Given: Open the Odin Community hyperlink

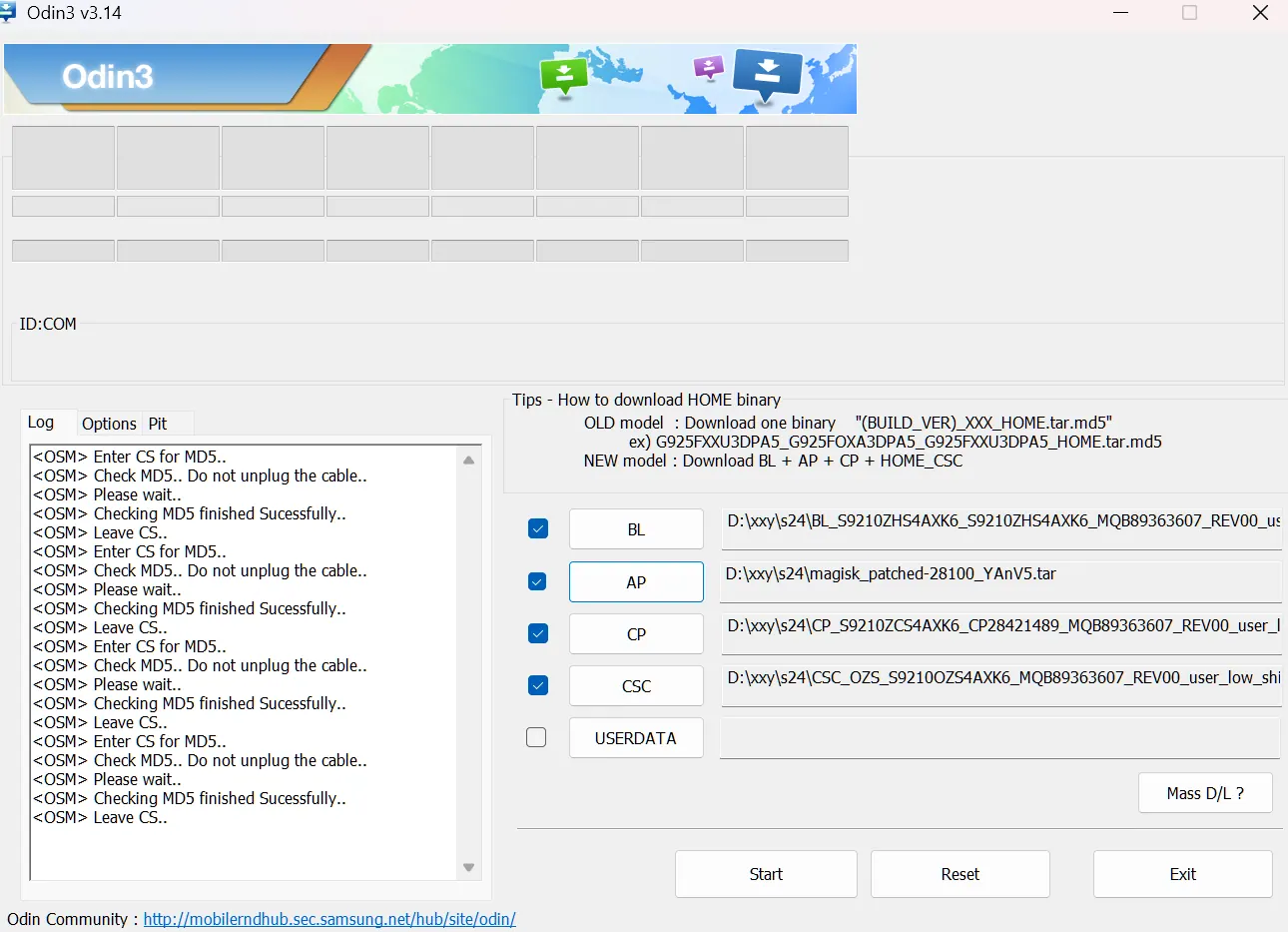Looking at the screenshot, I should (x=329, y=919).
